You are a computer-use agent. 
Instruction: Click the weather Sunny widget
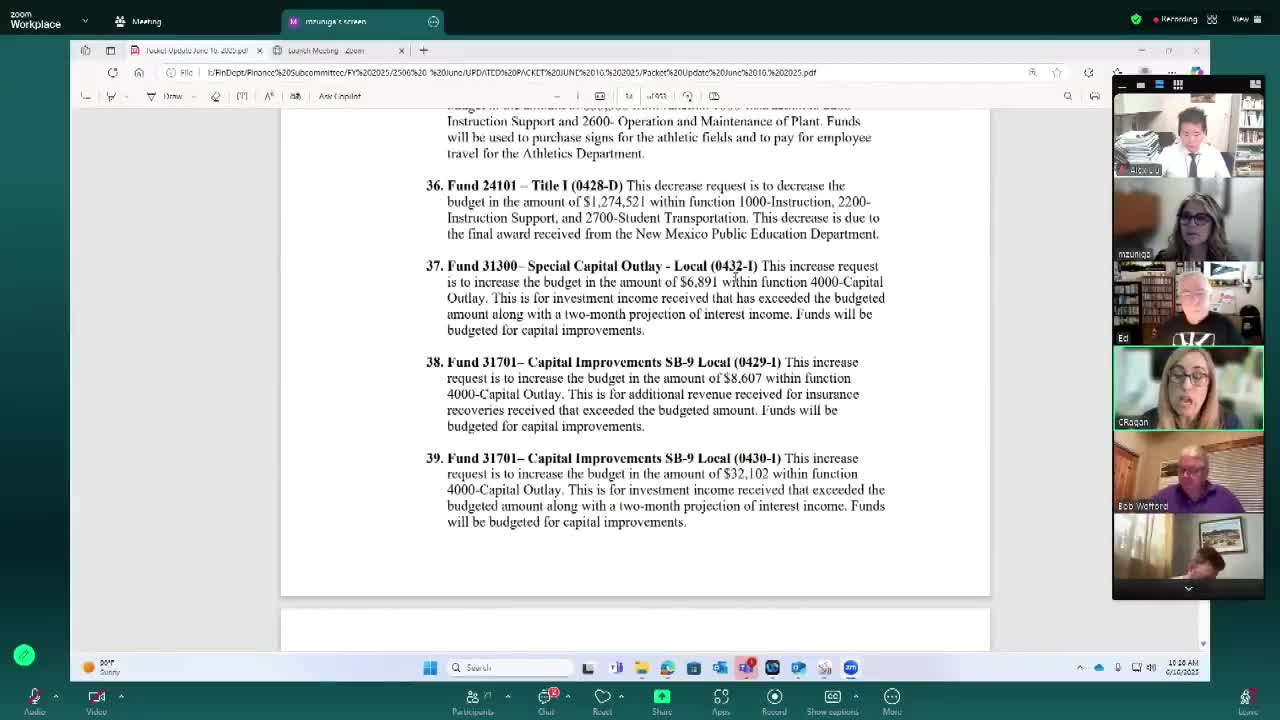100,667
